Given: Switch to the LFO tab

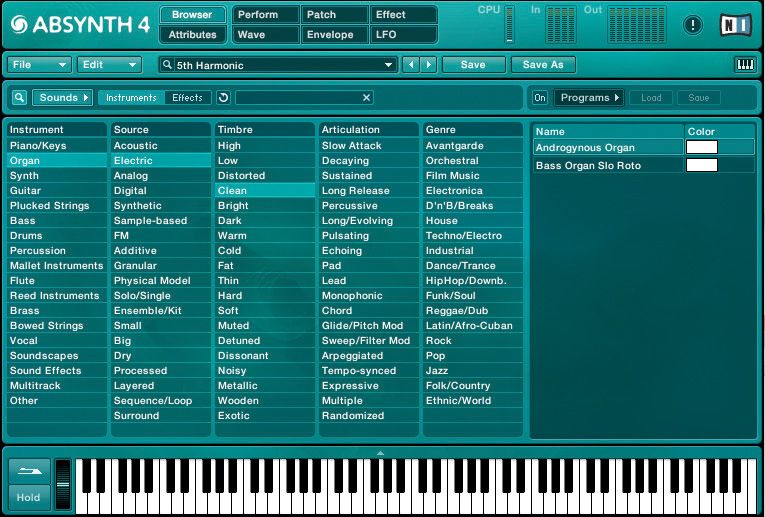Looking at the screenshot, I should point(403,35).
